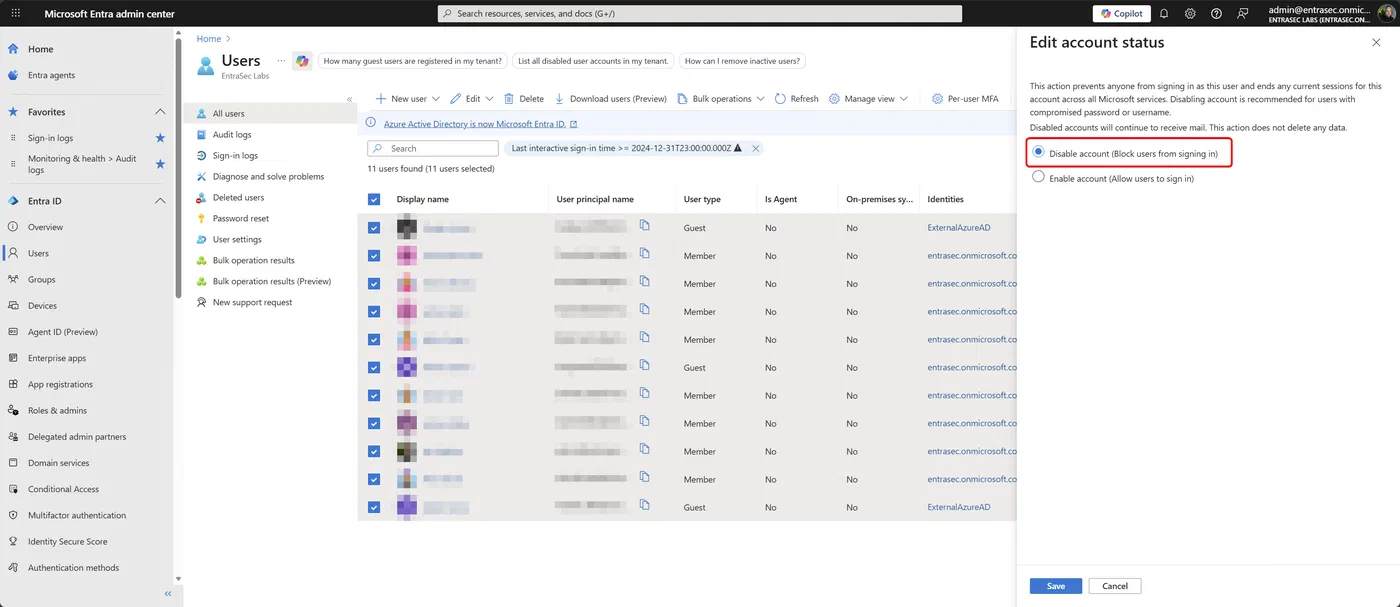The width and height of the screenshot is (1400, 607).
Task: Select the remove inactive users suggestion
Action: 742,61
